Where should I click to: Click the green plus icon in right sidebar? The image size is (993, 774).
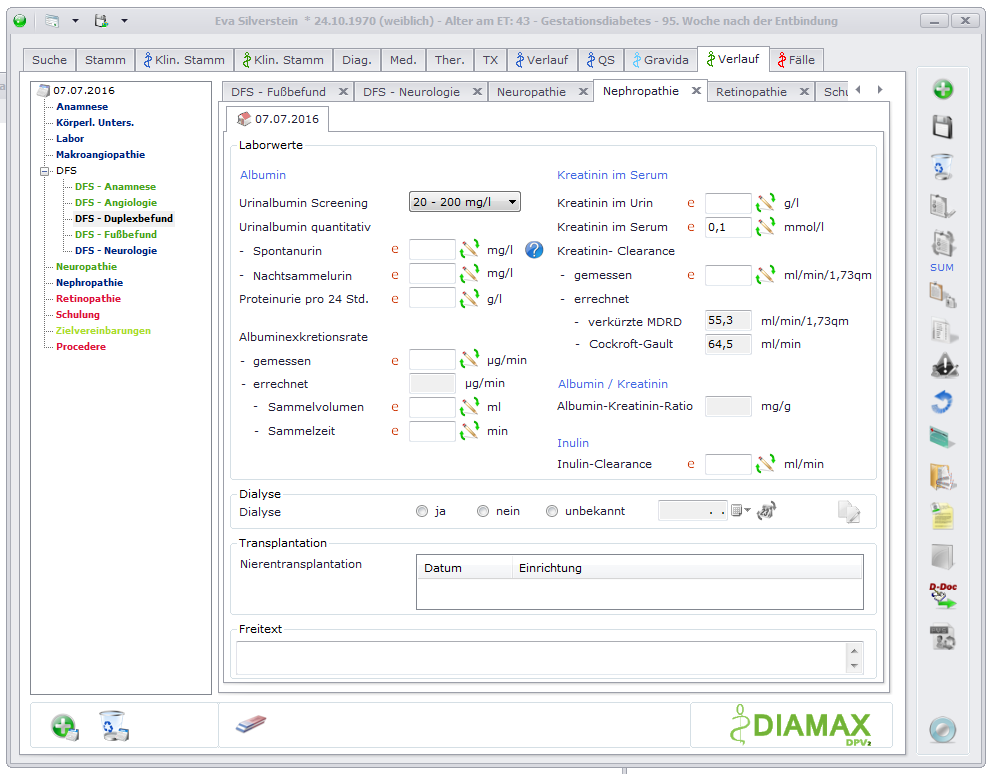943,89
